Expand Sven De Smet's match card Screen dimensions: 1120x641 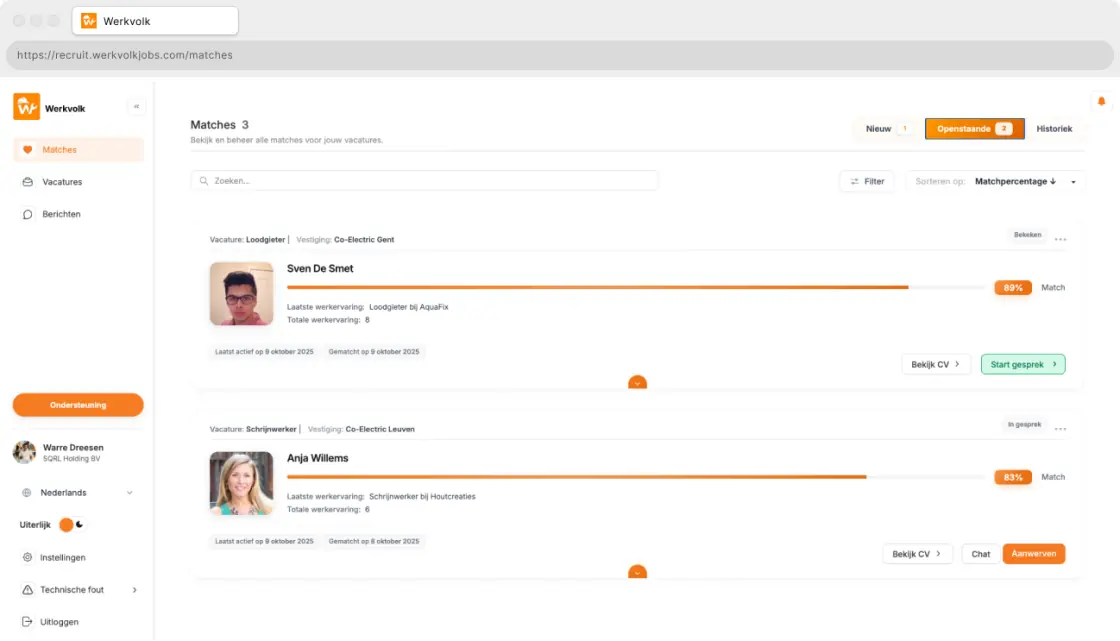pyautogui.click(x=637, y=382)
